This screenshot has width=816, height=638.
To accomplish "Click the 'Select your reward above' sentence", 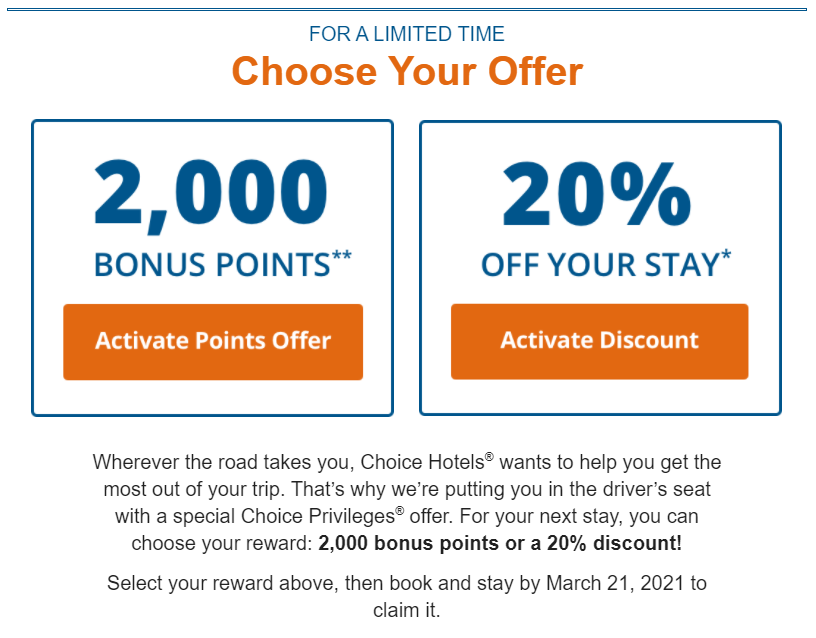I will coord(407,597).
